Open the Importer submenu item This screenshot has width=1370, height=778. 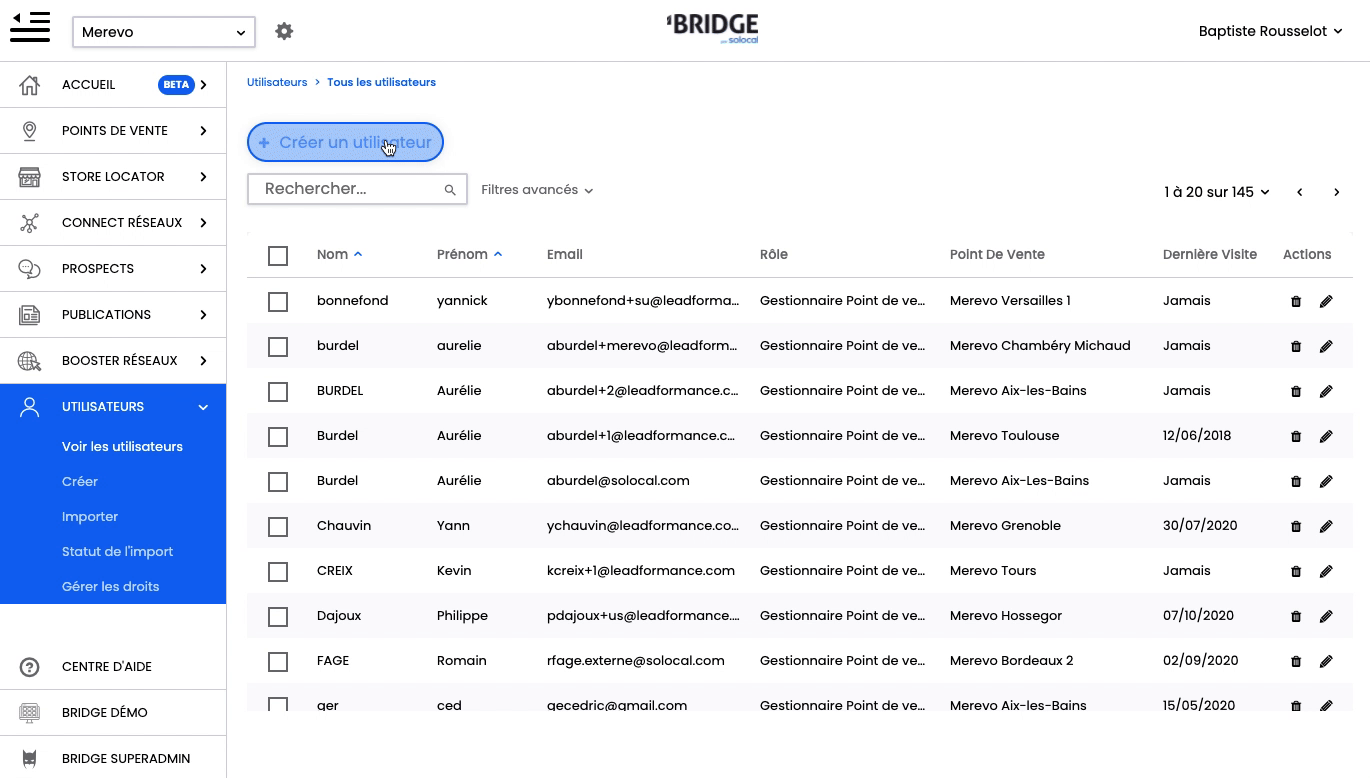[x=90, y=516]
